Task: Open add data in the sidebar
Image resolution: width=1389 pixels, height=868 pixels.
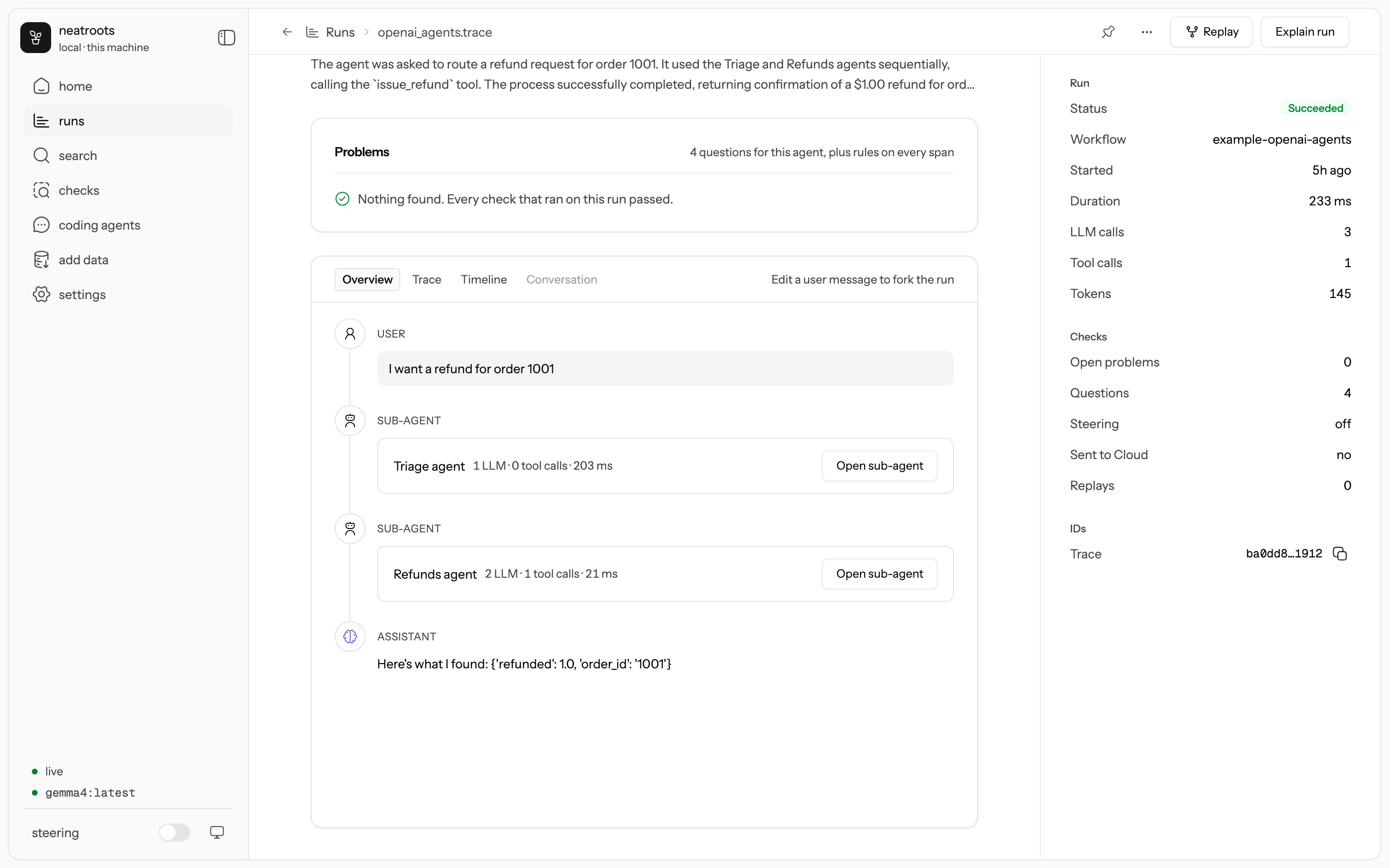Action: 129,260
